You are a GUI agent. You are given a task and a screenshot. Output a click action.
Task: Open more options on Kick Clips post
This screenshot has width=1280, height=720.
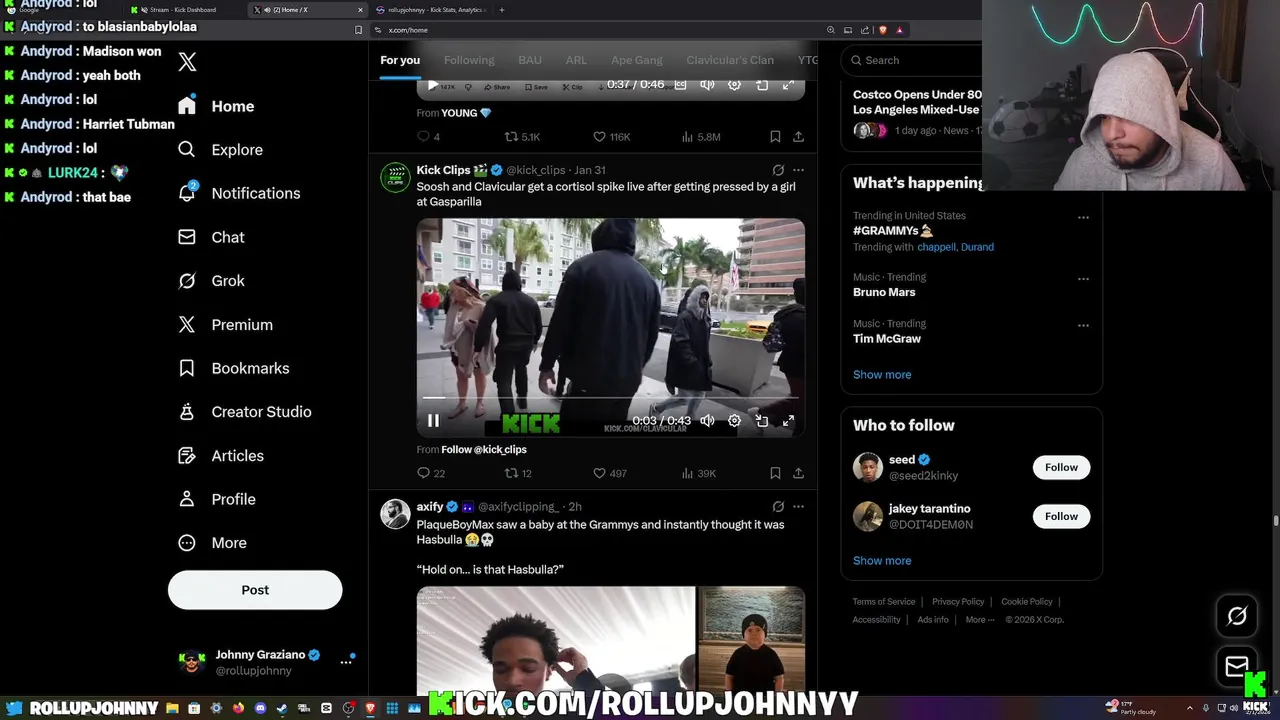pos(798,170)
